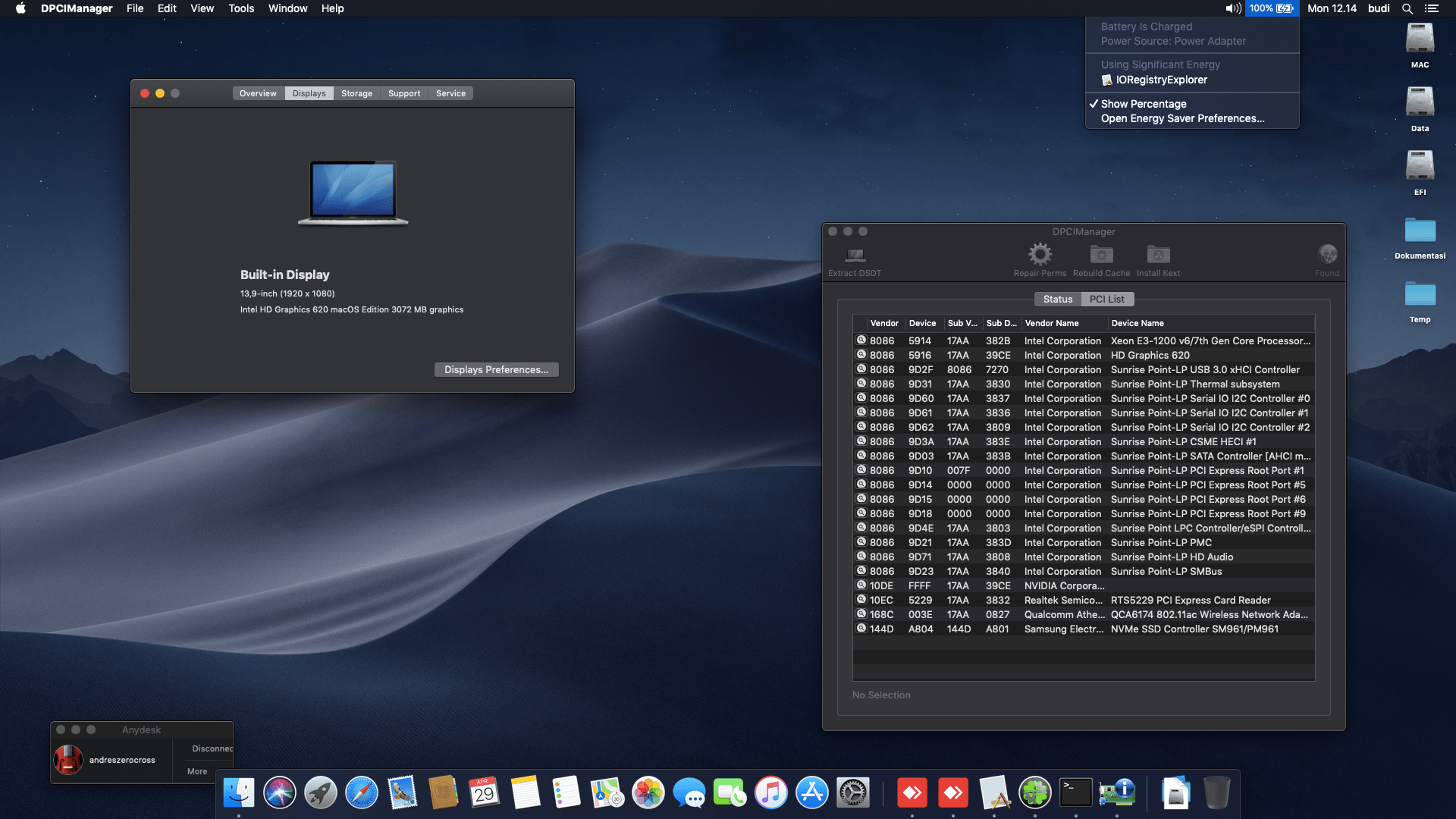Click the Rebuild Cache icon

(1101, 254)
